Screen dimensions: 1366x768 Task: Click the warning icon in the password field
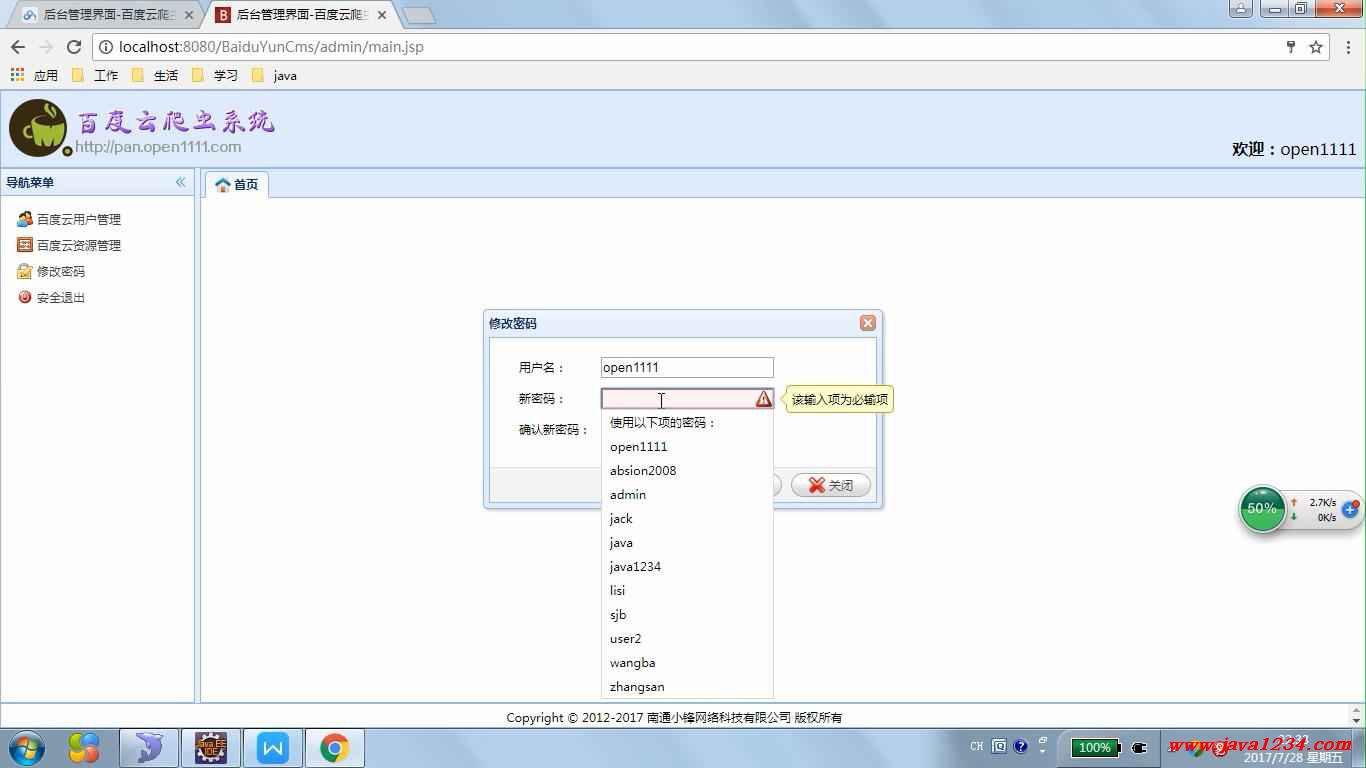(764, 399)
